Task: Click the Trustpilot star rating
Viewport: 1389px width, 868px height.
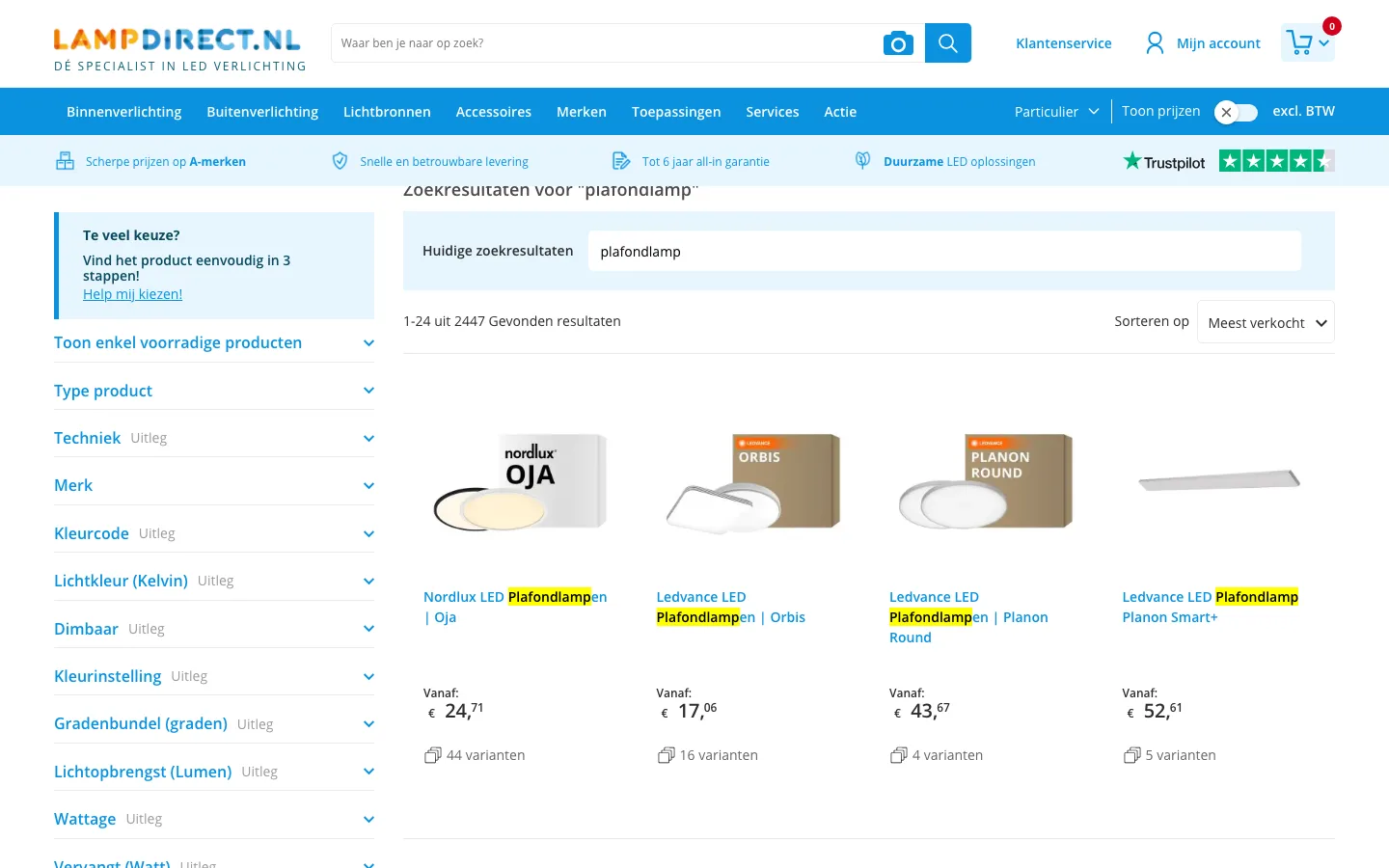Action: coord(1277,161)
